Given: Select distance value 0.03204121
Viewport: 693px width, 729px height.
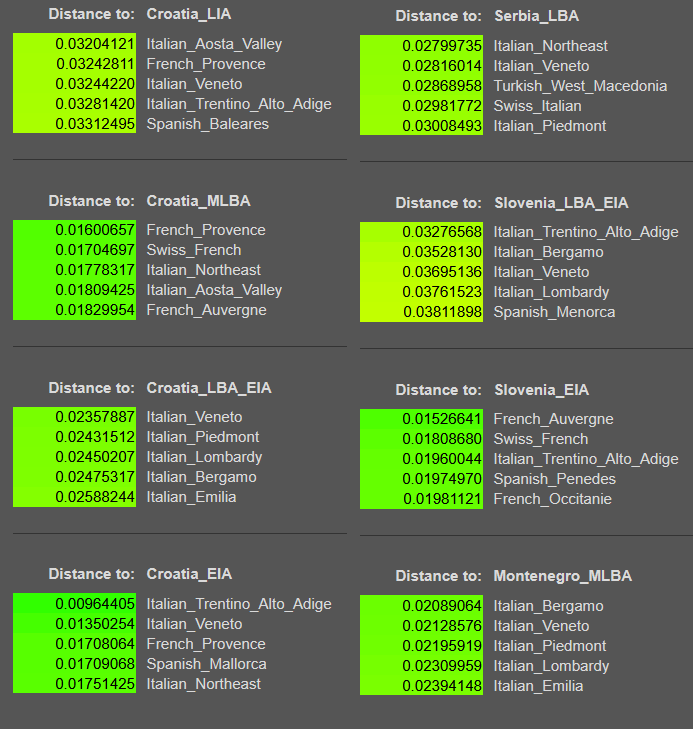Looking at the screenshot, I should [x=95, y=44].
